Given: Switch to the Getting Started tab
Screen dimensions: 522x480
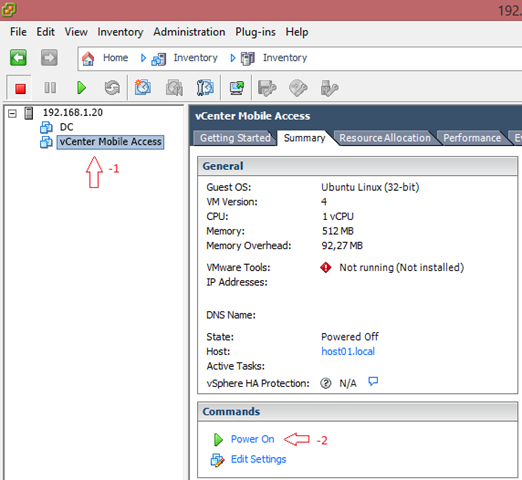Looking at the screenshot, I should pos(235,138).
